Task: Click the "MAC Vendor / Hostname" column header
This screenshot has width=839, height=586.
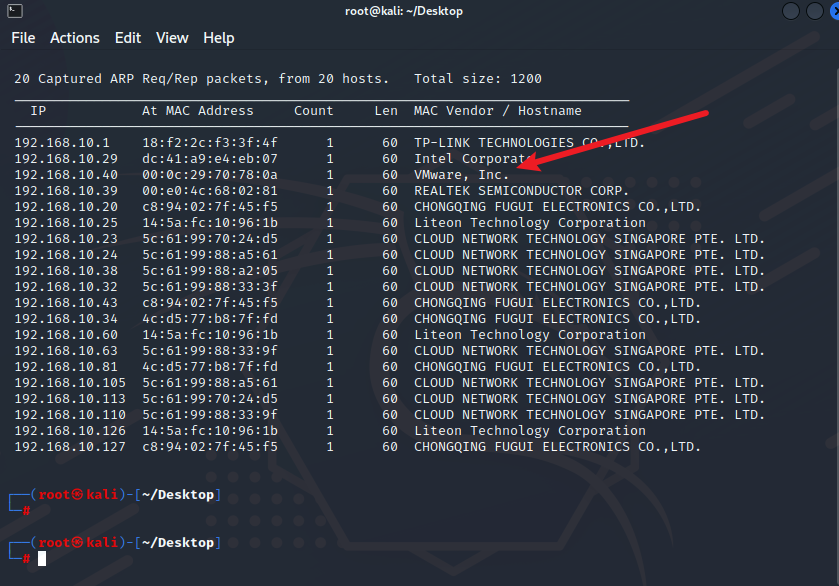Action: pos(498,111)
